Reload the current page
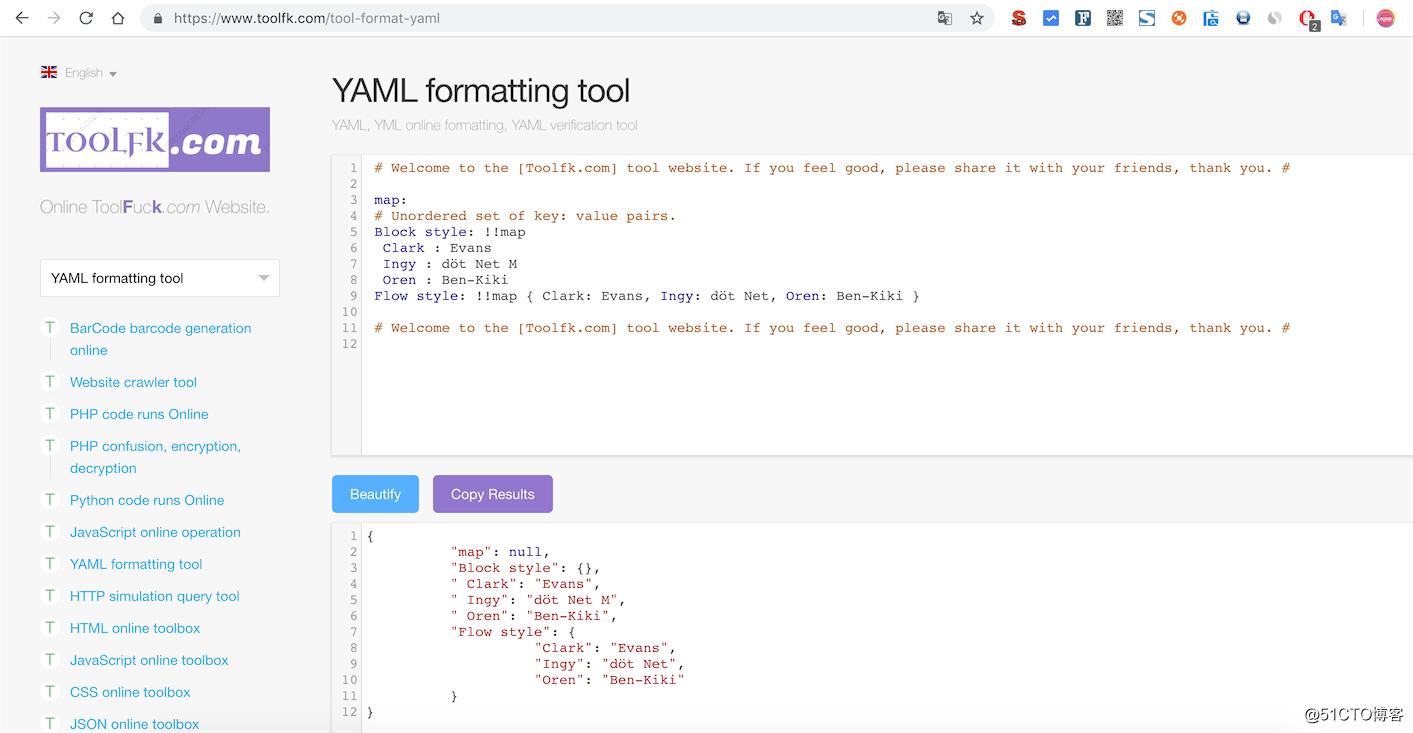Screen dimensions: 1413x733 point(86,18)
